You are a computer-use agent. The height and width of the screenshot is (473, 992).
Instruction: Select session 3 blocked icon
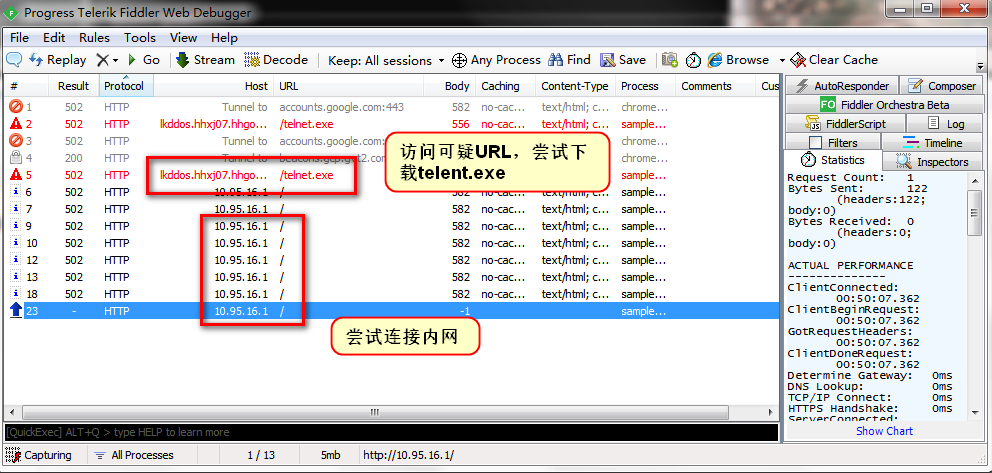click(x=16, y=141)
